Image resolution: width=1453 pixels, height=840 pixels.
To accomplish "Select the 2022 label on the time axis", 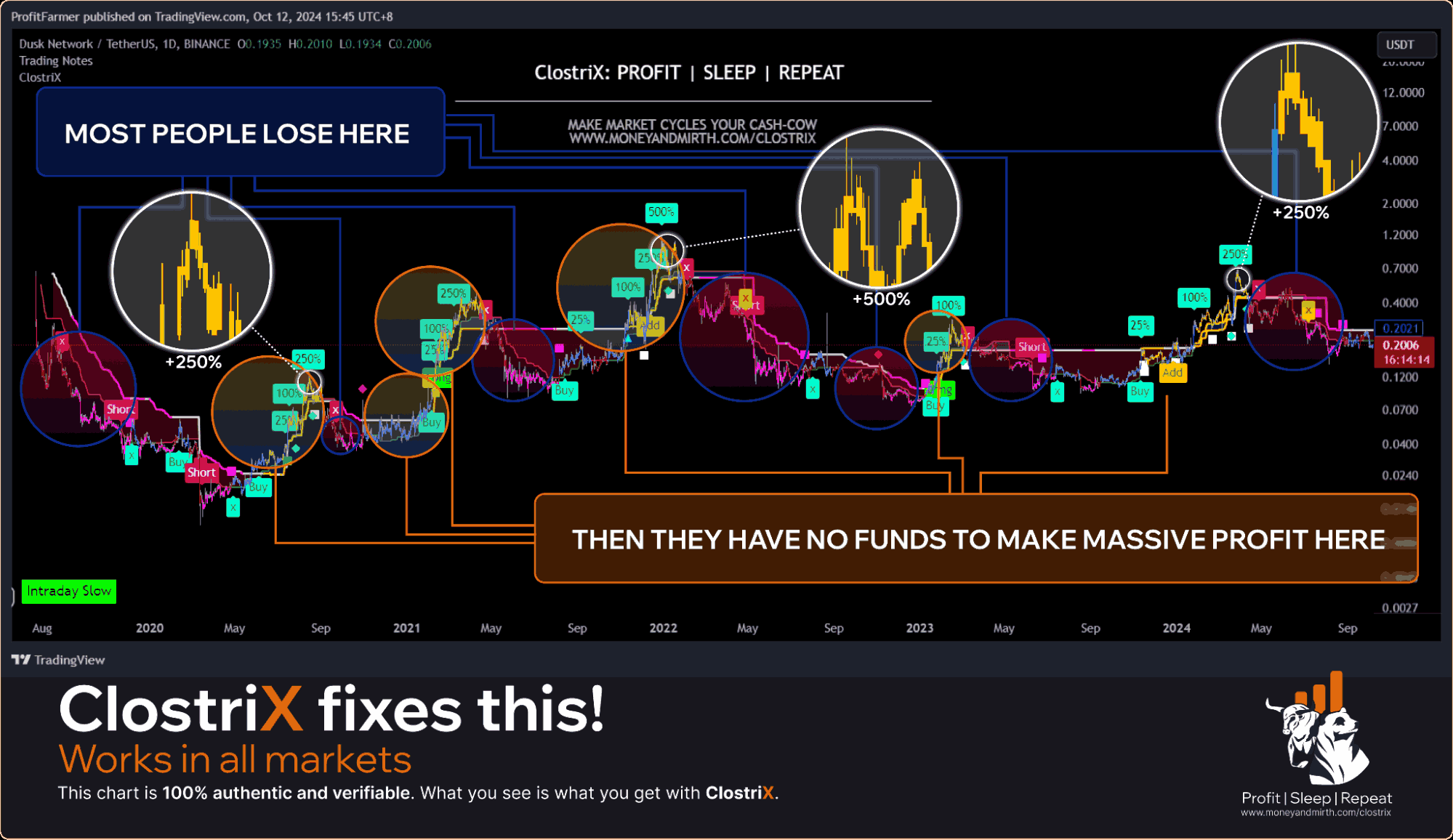I will tap(663, 628).
